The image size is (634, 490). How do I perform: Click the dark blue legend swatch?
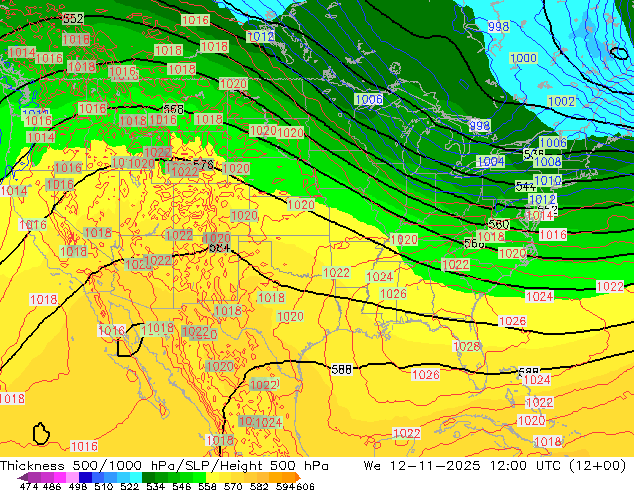click(x=85, y=477)
